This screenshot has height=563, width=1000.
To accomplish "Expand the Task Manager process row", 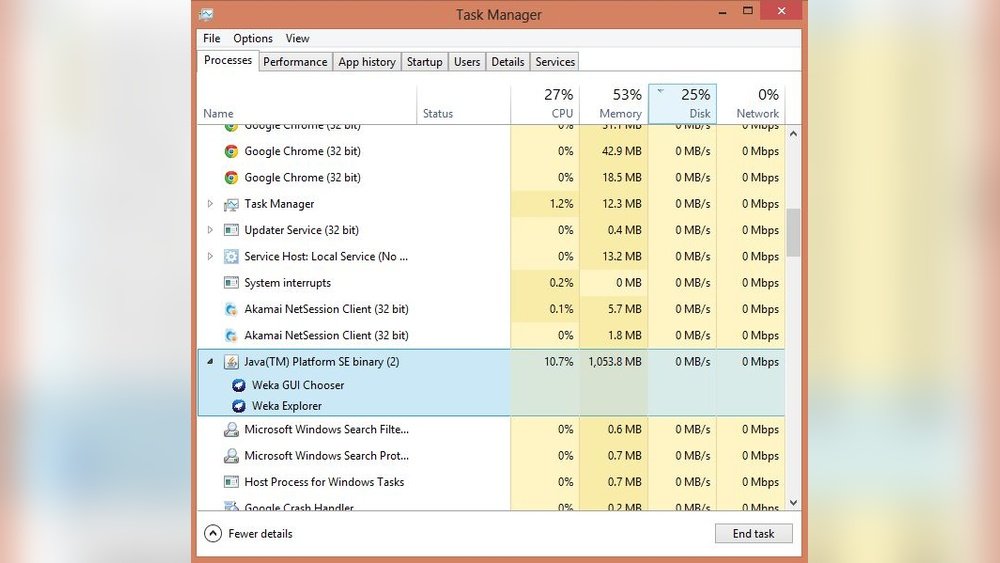I will point(210,204).
